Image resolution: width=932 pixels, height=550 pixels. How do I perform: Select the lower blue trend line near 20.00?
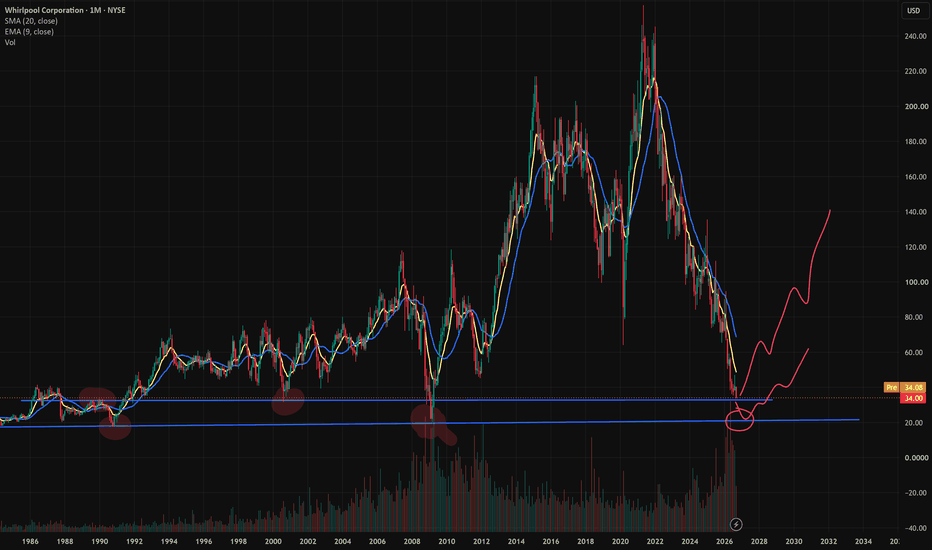(x=429, y=423)
